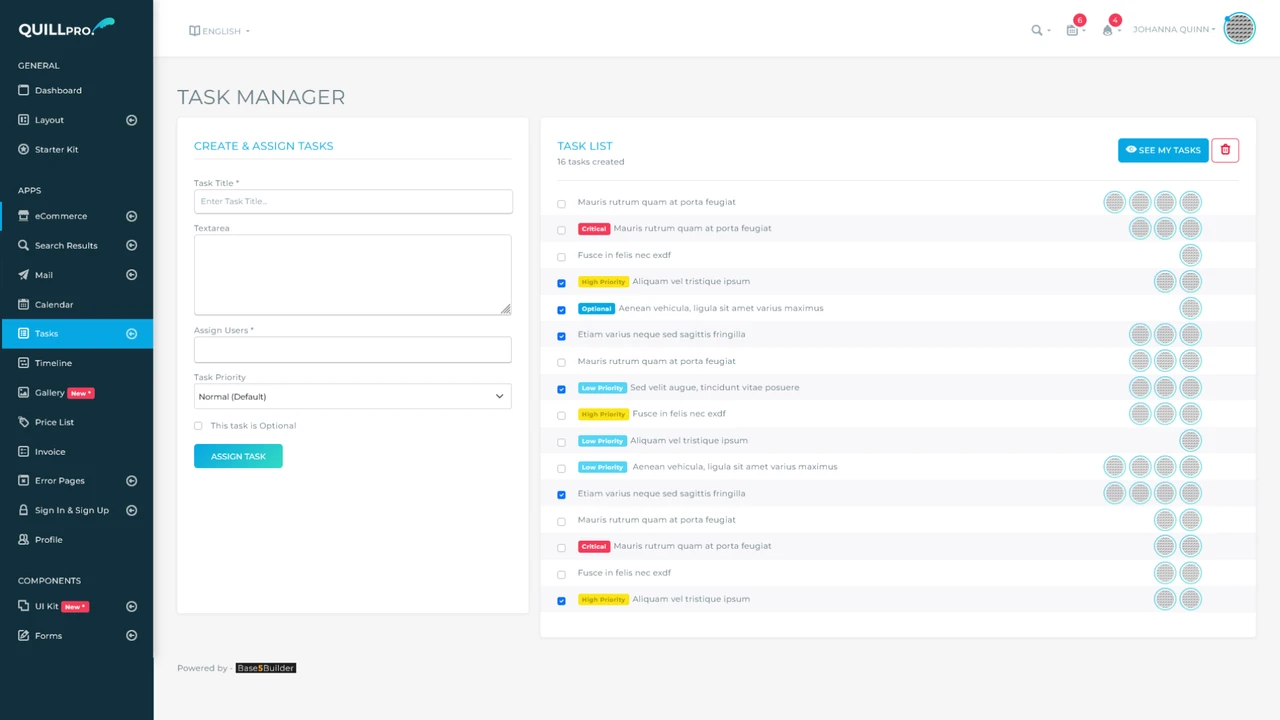The height and width of the screenshot is (720, 1280).
Task: Expand the Error Pages submenu arrow
Action: (131, 481)
